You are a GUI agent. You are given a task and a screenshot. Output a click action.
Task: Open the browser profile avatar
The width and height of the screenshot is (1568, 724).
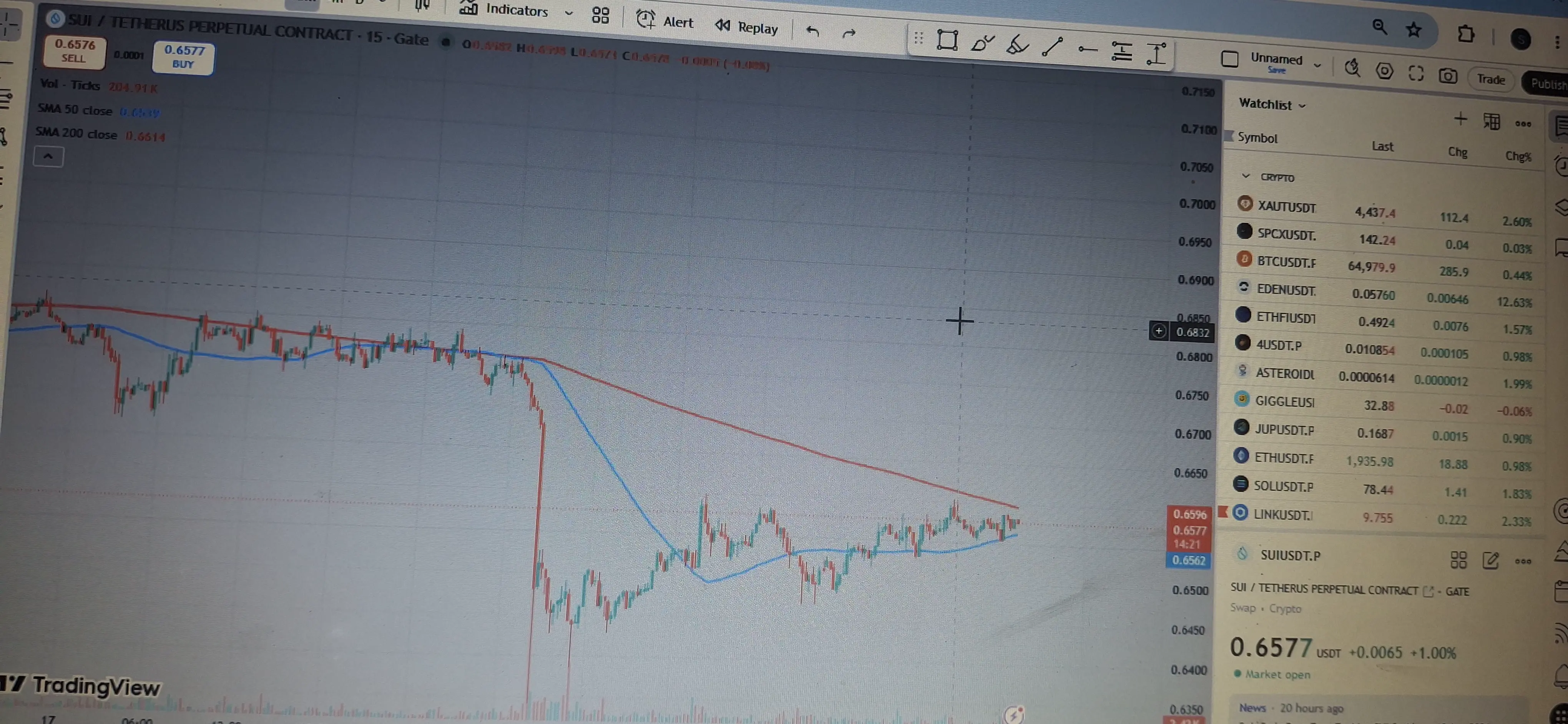click(x=1520, y=40)
